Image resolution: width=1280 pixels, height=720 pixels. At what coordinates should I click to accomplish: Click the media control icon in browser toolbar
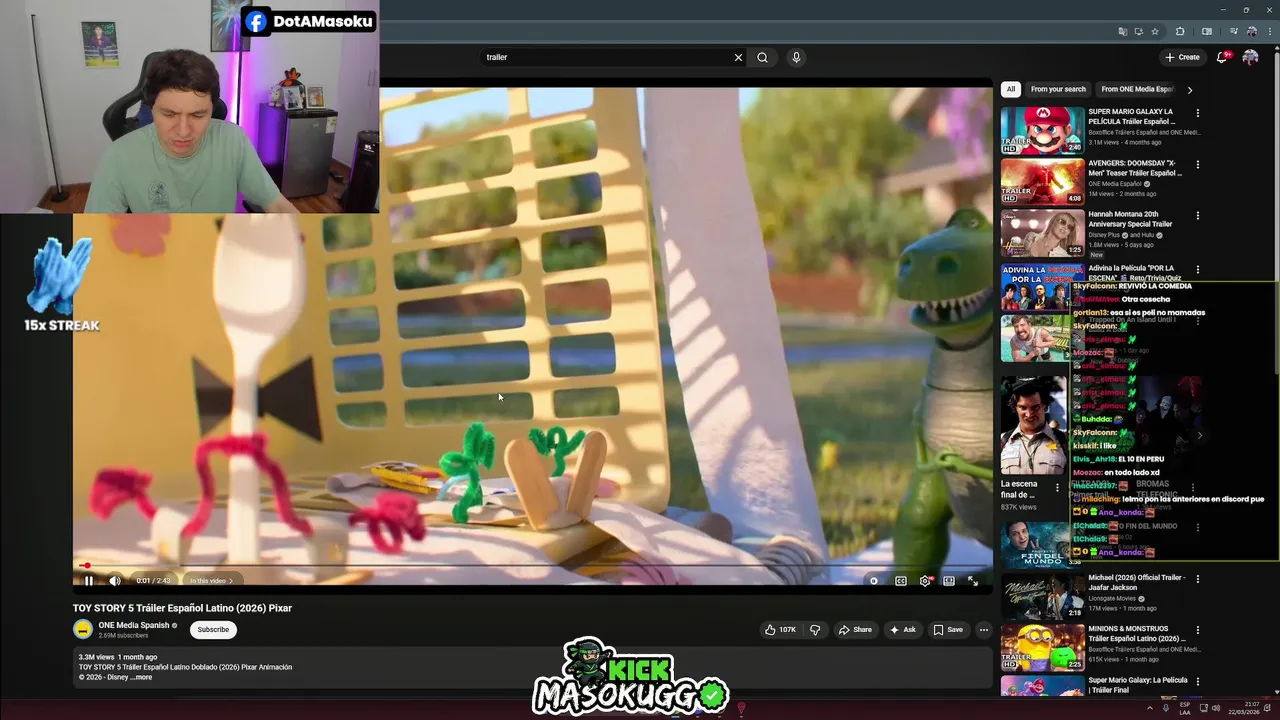1233,31
